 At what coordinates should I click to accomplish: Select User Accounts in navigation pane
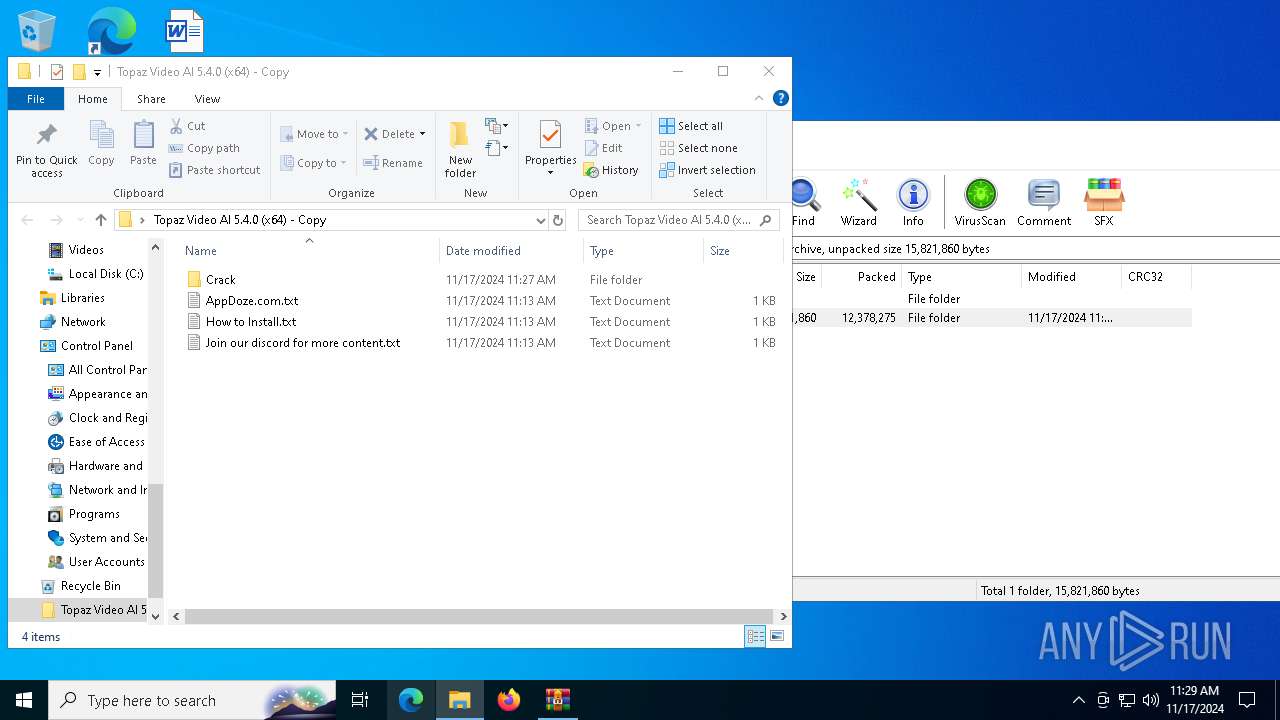click(106, 562)
